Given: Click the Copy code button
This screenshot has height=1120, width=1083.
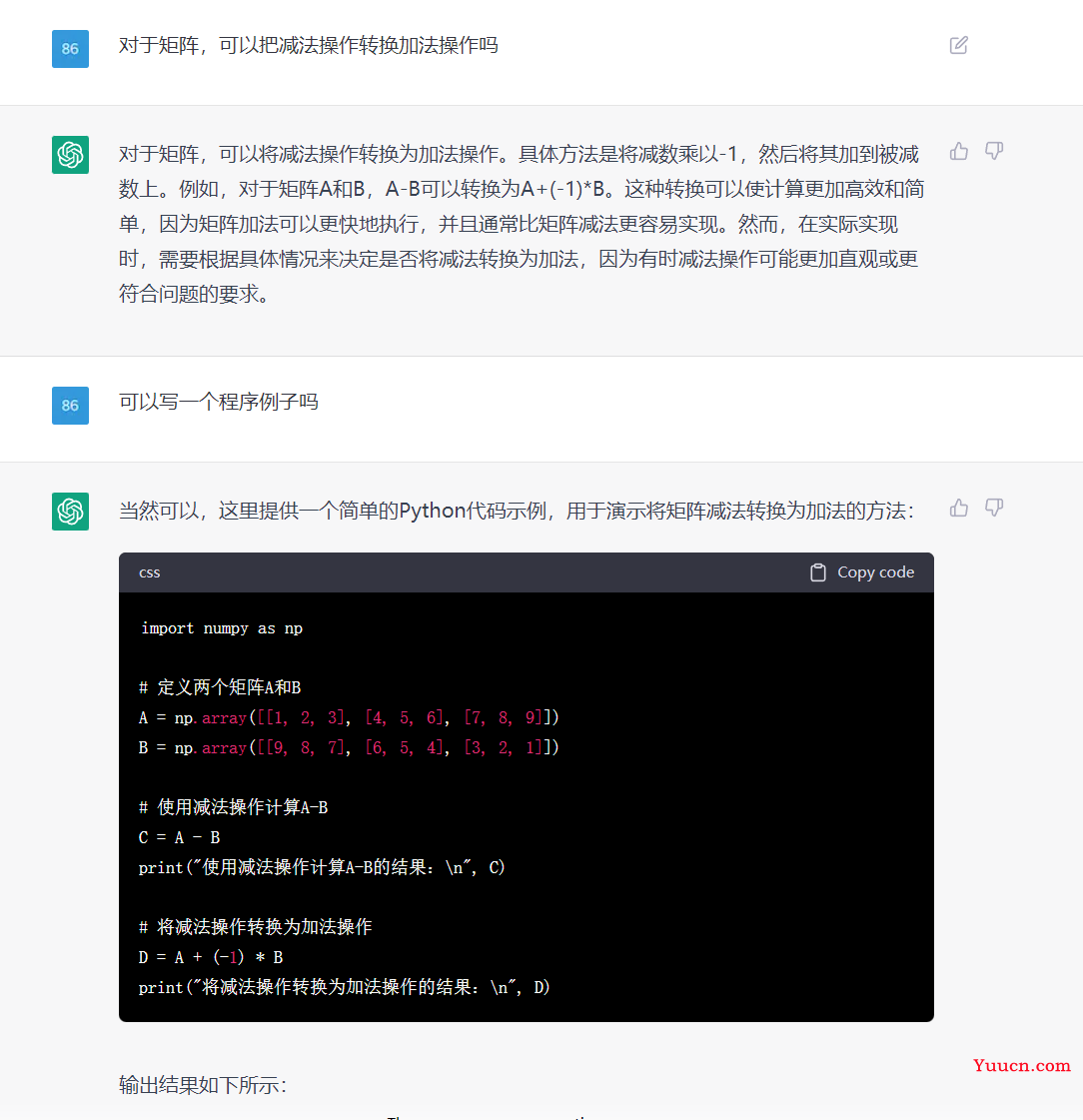Looking at the screenshot, I should pos(862,572).
